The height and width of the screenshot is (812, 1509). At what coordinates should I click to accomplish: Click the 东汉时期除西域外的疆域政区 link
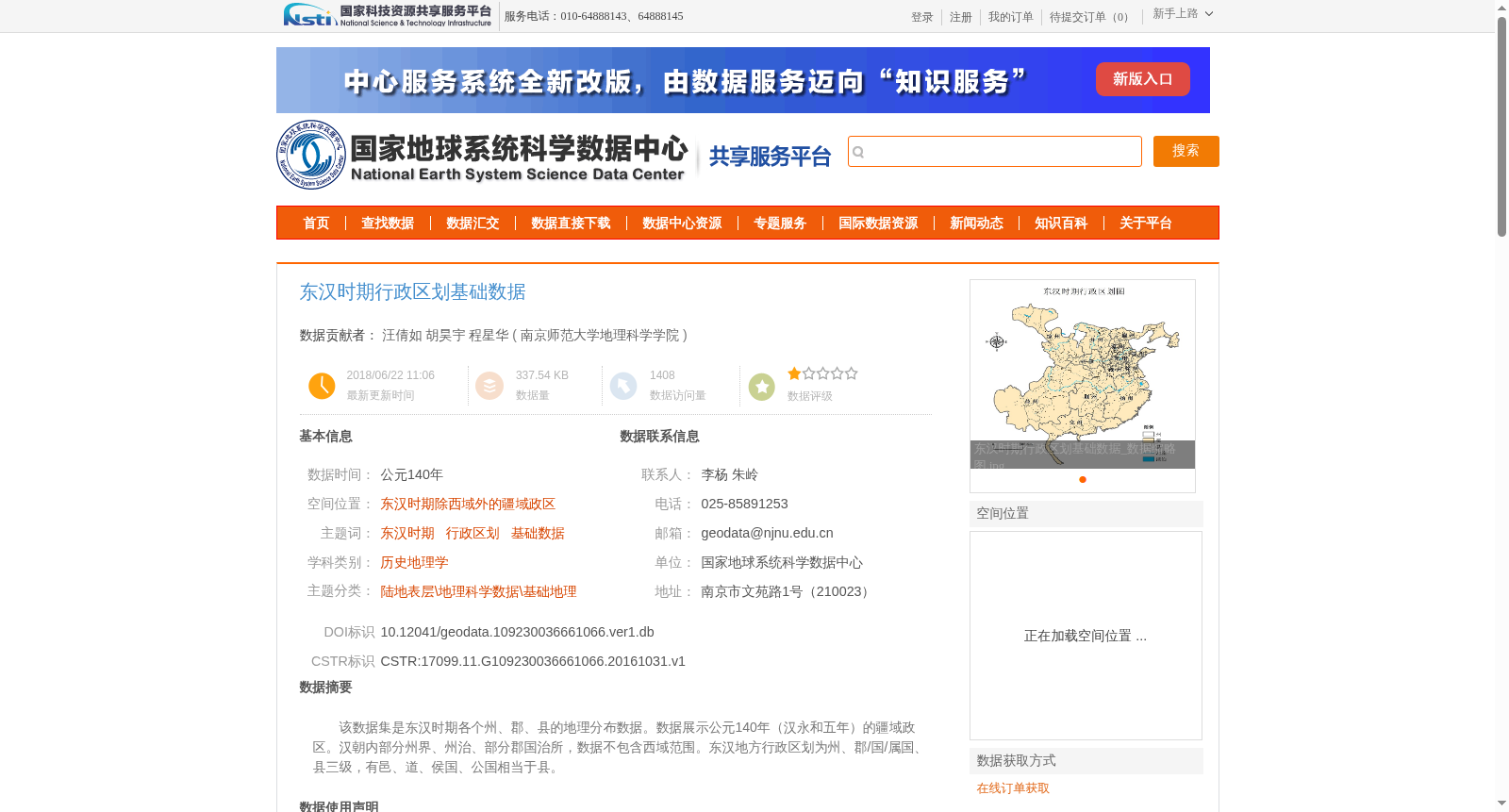coord(468,505)
